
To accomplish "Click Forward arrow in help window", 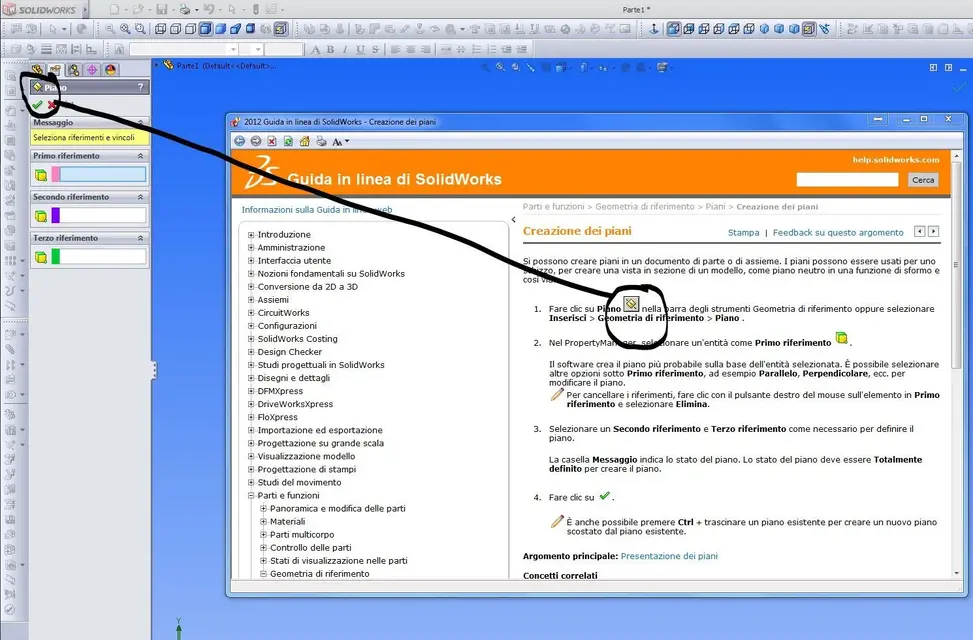I will pos(256,142).
